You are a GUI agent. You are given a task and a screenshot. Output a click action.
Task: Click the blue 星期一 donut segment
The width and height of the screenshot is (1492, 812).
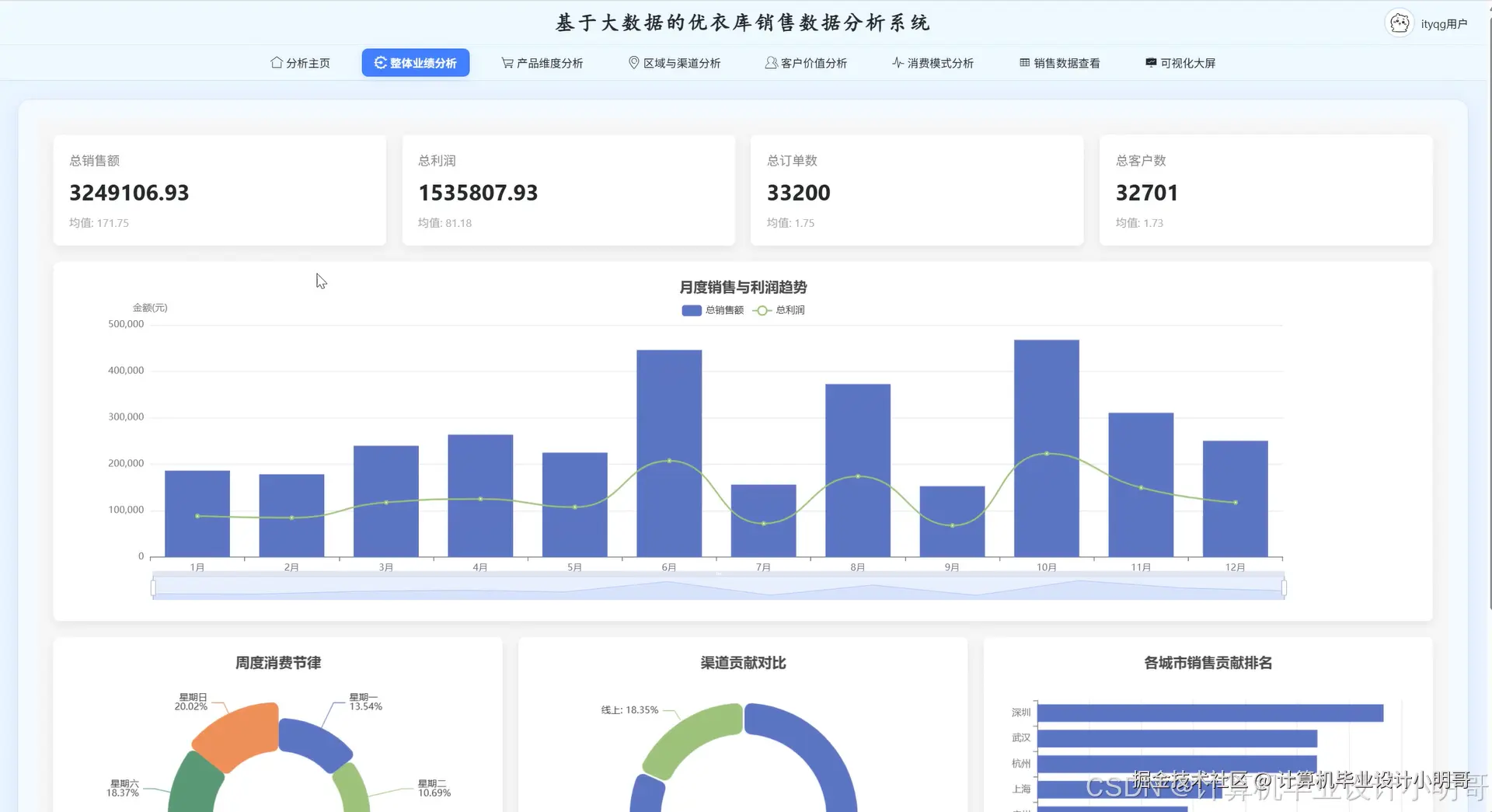point(316,741)
